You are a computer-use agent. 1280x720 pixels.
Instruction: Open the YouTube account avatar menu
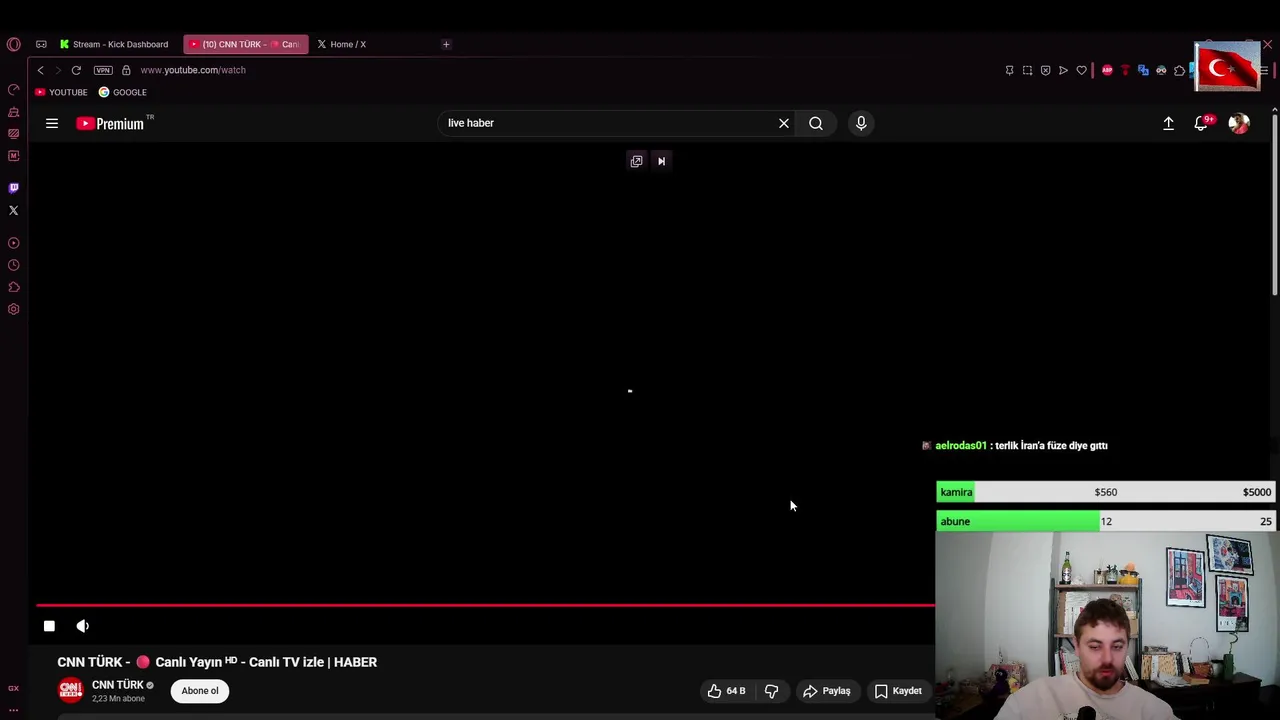(x=1239, y=123)
